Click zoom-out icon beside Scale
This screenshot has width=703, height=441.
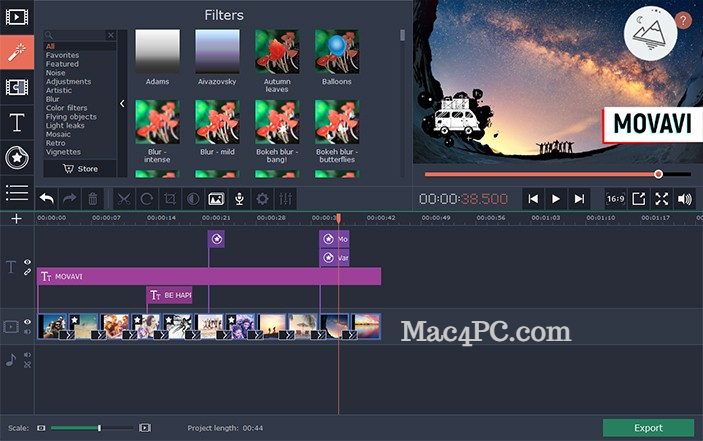(41, 428)
